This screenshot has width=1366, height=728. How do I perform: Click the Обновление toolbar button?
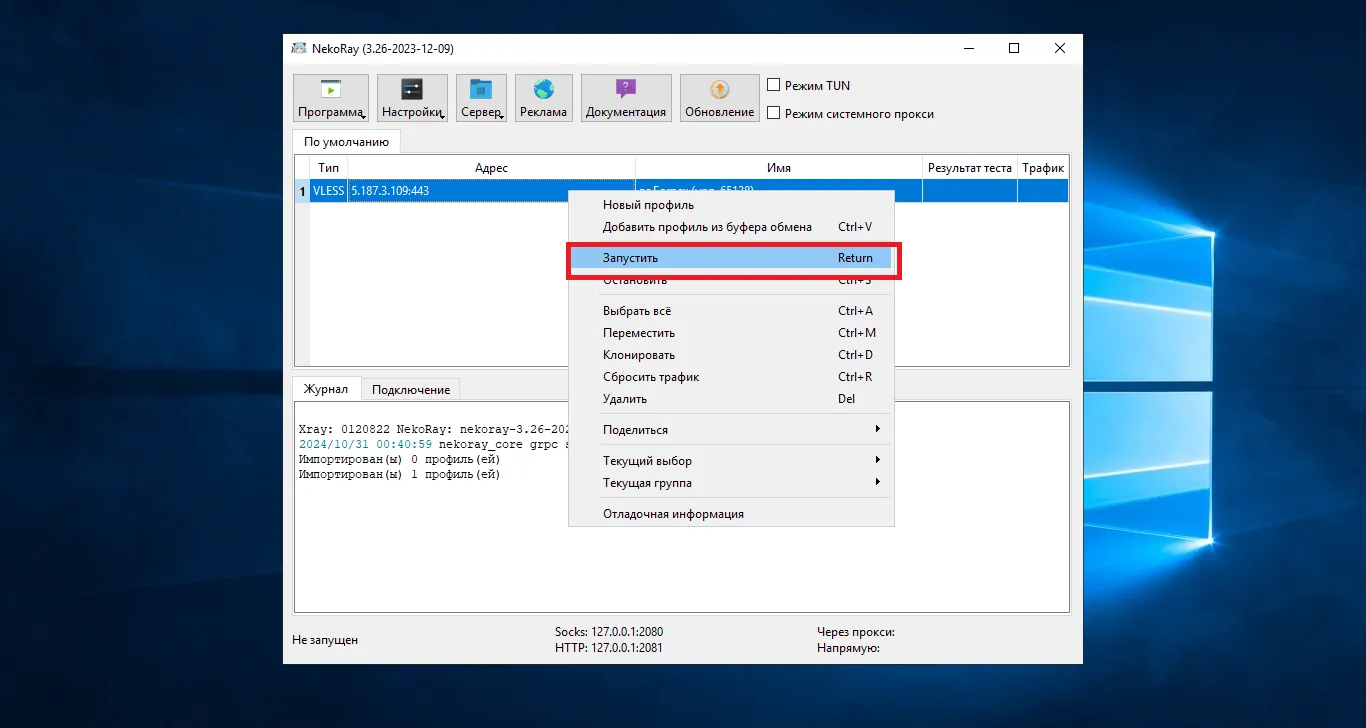click(719, 98)
